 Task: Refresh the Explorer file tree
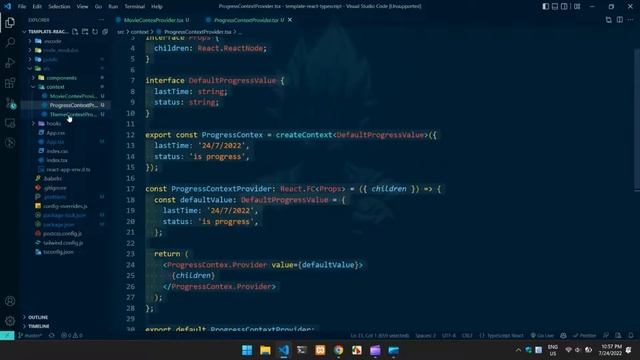click(95, 31)
